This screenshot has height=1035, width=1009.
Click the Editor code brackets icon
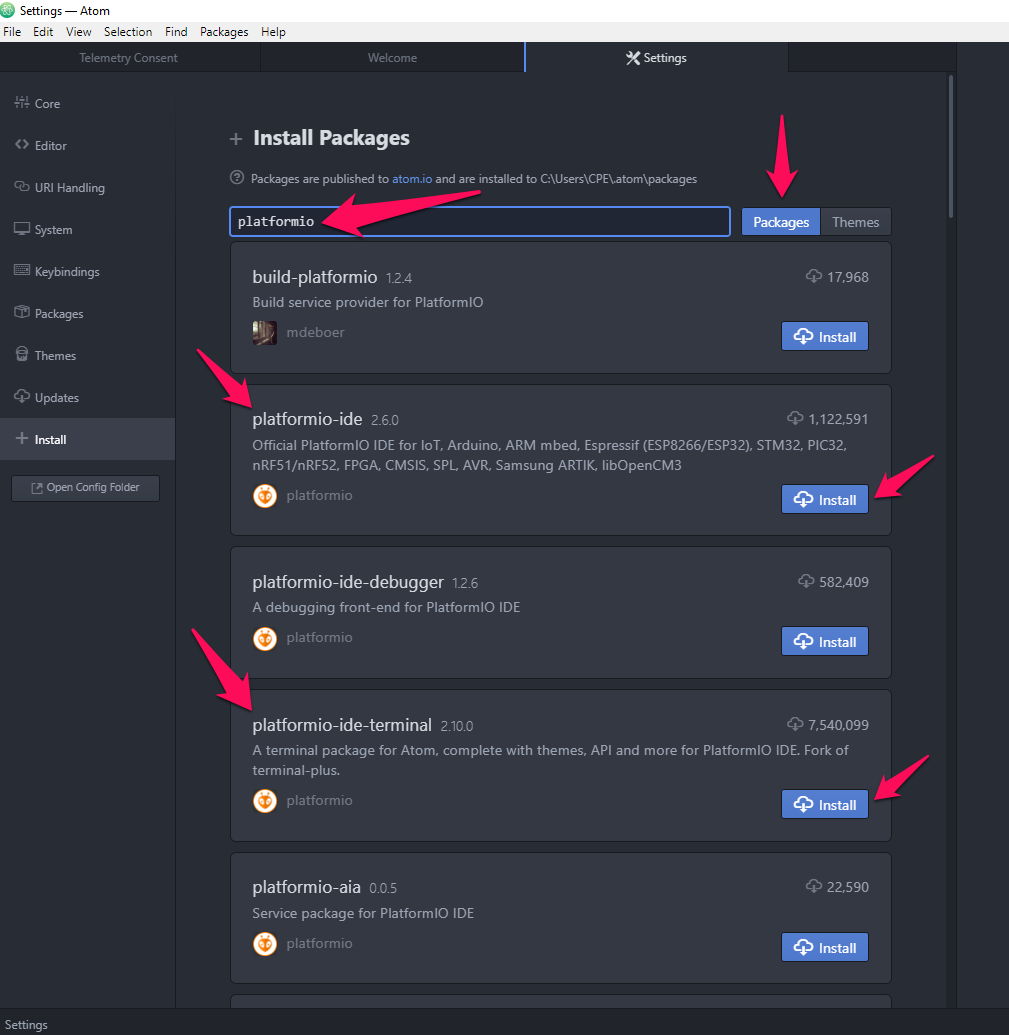pyautogui.click(x=22, y=145)
